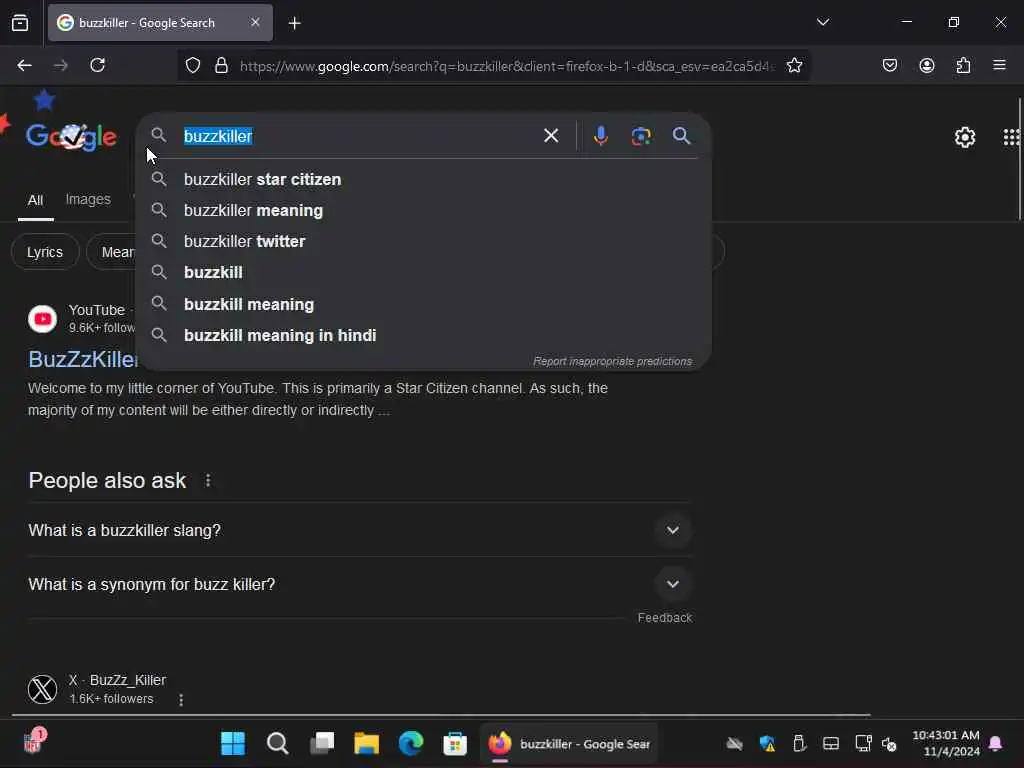Image resolution: width=1024 pixels, height=768 pixels.
Task: Go back to previous page
Action: [x=24, y=65]
